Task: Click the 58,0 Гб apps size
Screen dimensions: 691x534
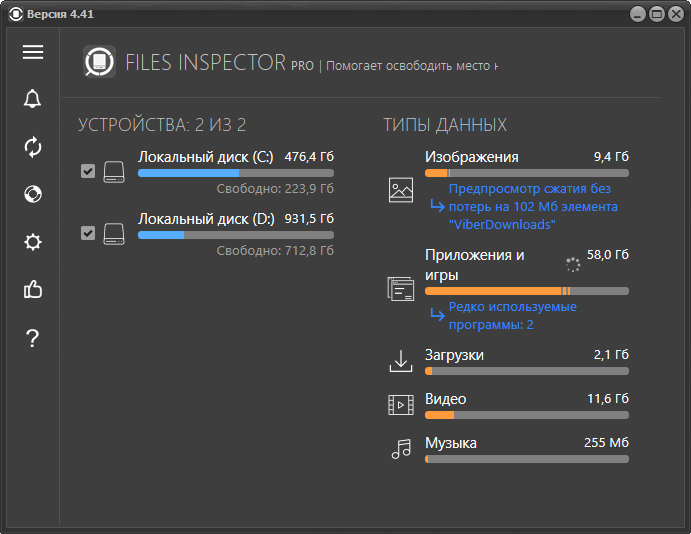Action: 608,255
